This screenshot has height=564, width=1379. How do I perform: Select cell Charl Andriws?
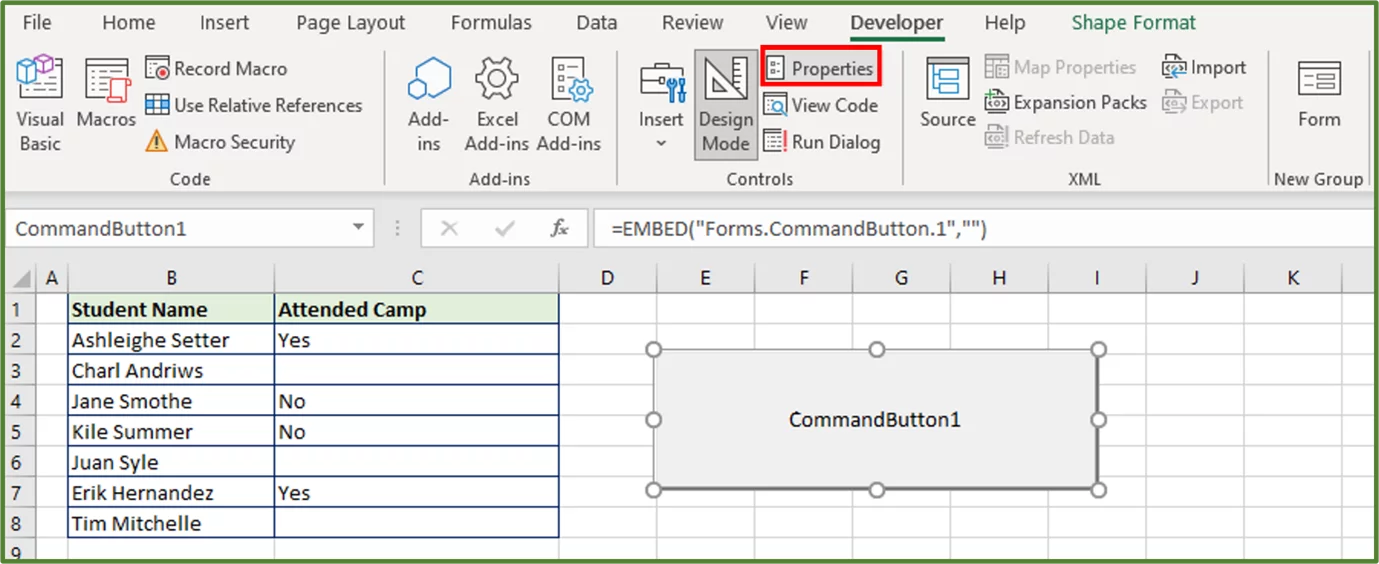coord(171,371)
